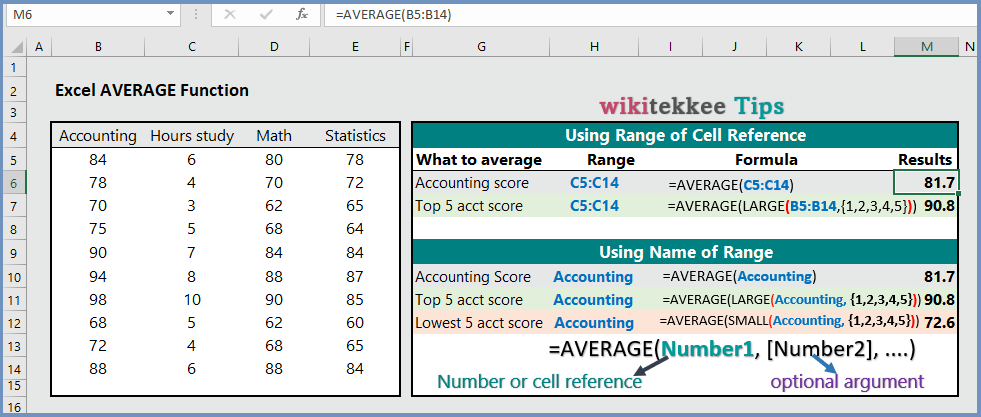Select result 72.6 in row 12

[x=938, y=323]
